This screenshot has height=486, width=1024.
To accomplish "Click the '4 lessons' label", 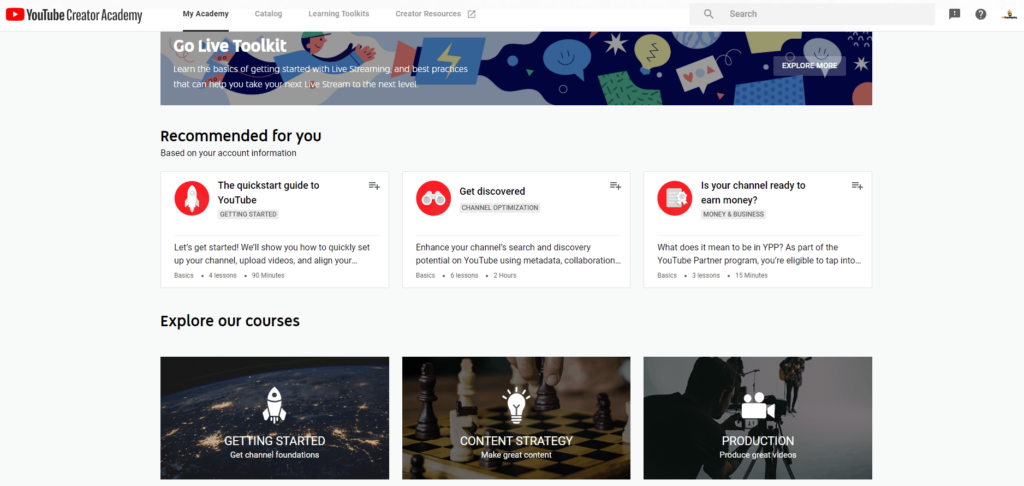I will tap(223, 276).
